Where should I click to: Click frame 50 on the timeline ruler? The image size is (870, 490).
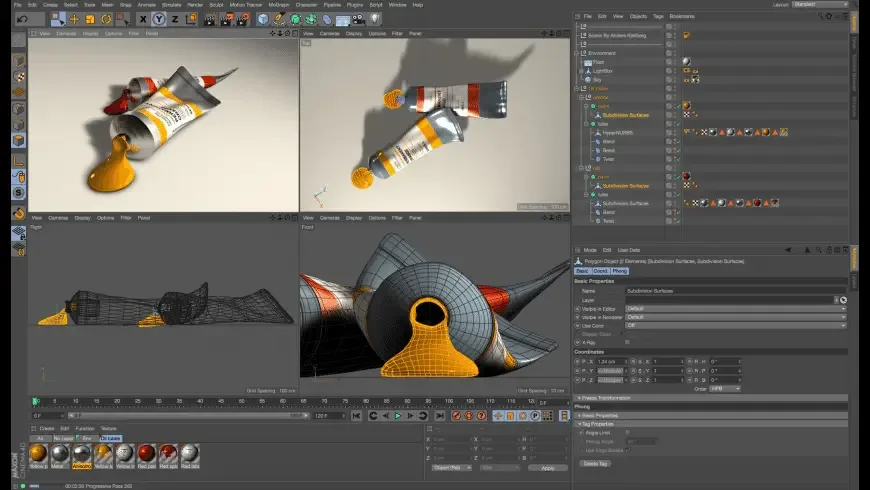[241, 402]
